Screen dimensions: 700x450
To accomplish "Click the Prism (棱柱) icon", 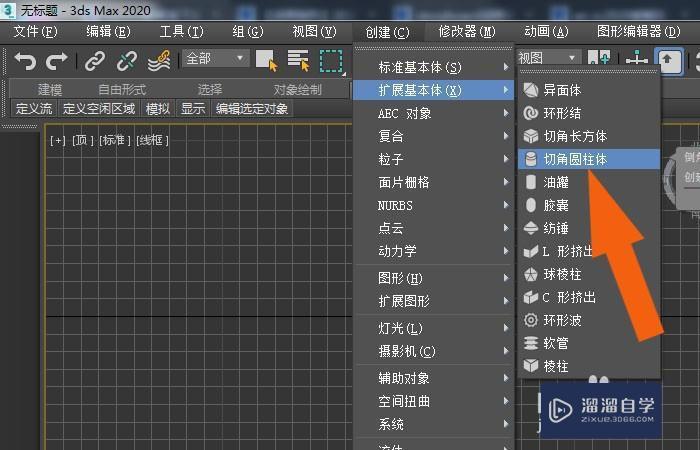I will pos(530,366).
